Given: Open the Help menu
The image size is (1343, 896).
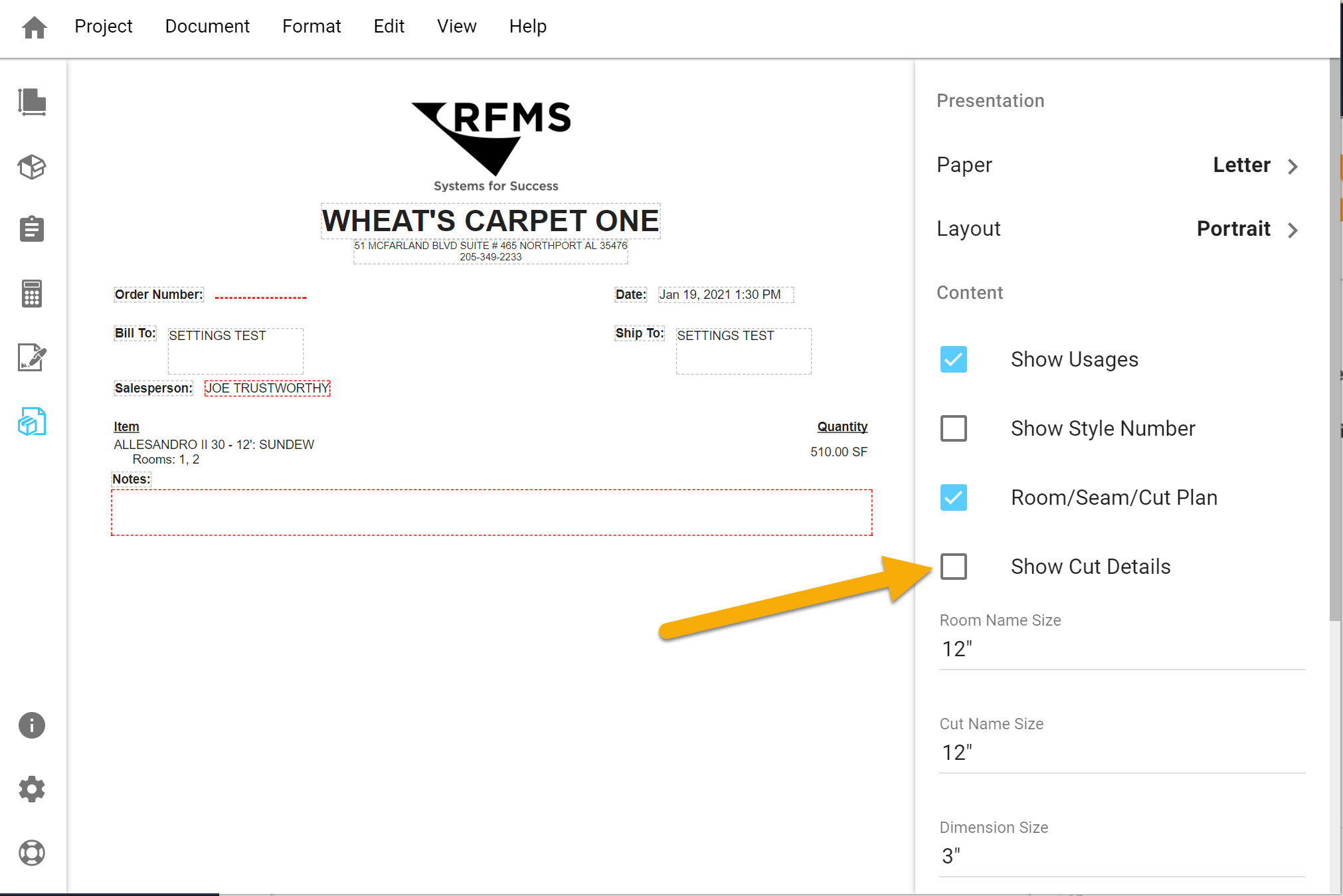Looking at the screenshot, I should tap(528, 27).
